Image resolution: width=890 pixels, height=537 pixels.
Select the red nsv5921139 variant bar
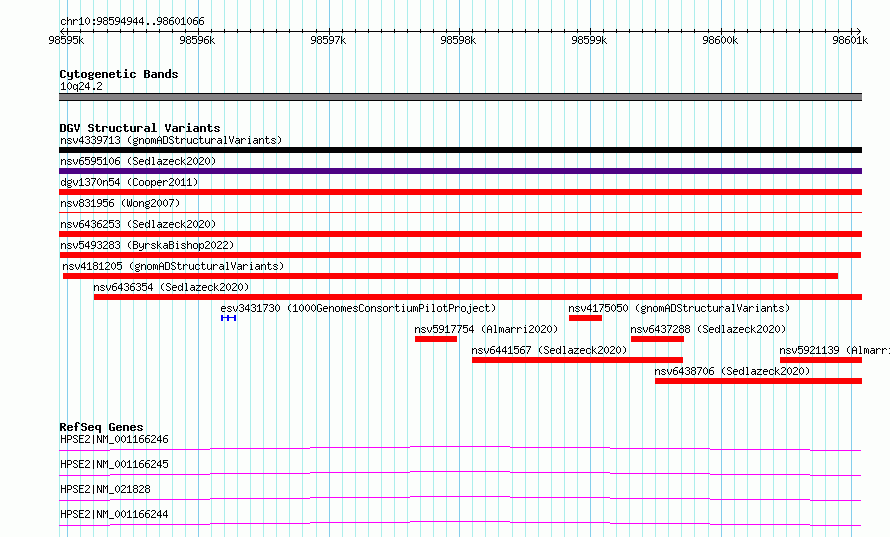pos(821,360)
